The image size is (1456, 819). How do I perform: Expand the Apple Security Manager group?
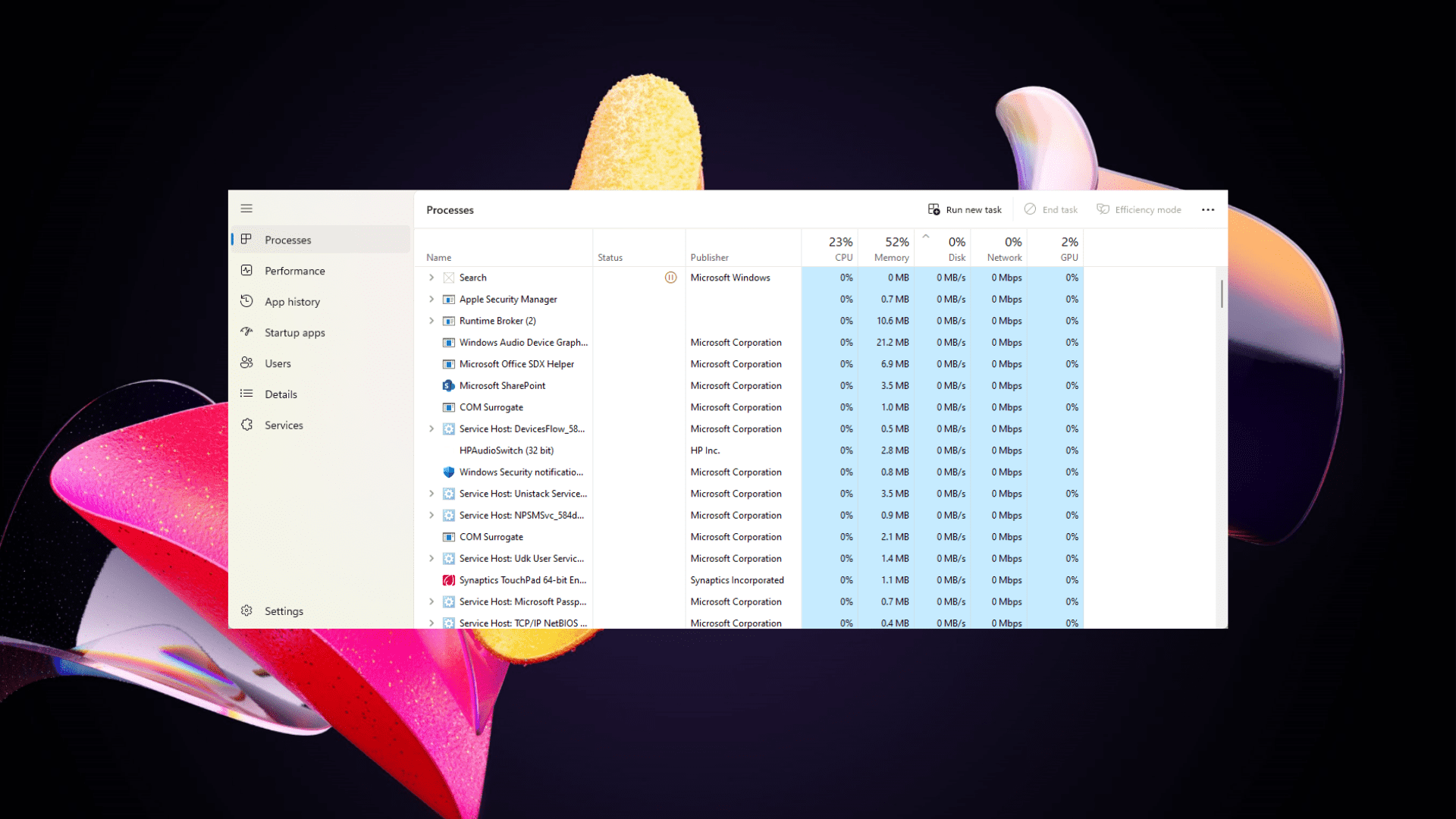(x=431, y=300)
